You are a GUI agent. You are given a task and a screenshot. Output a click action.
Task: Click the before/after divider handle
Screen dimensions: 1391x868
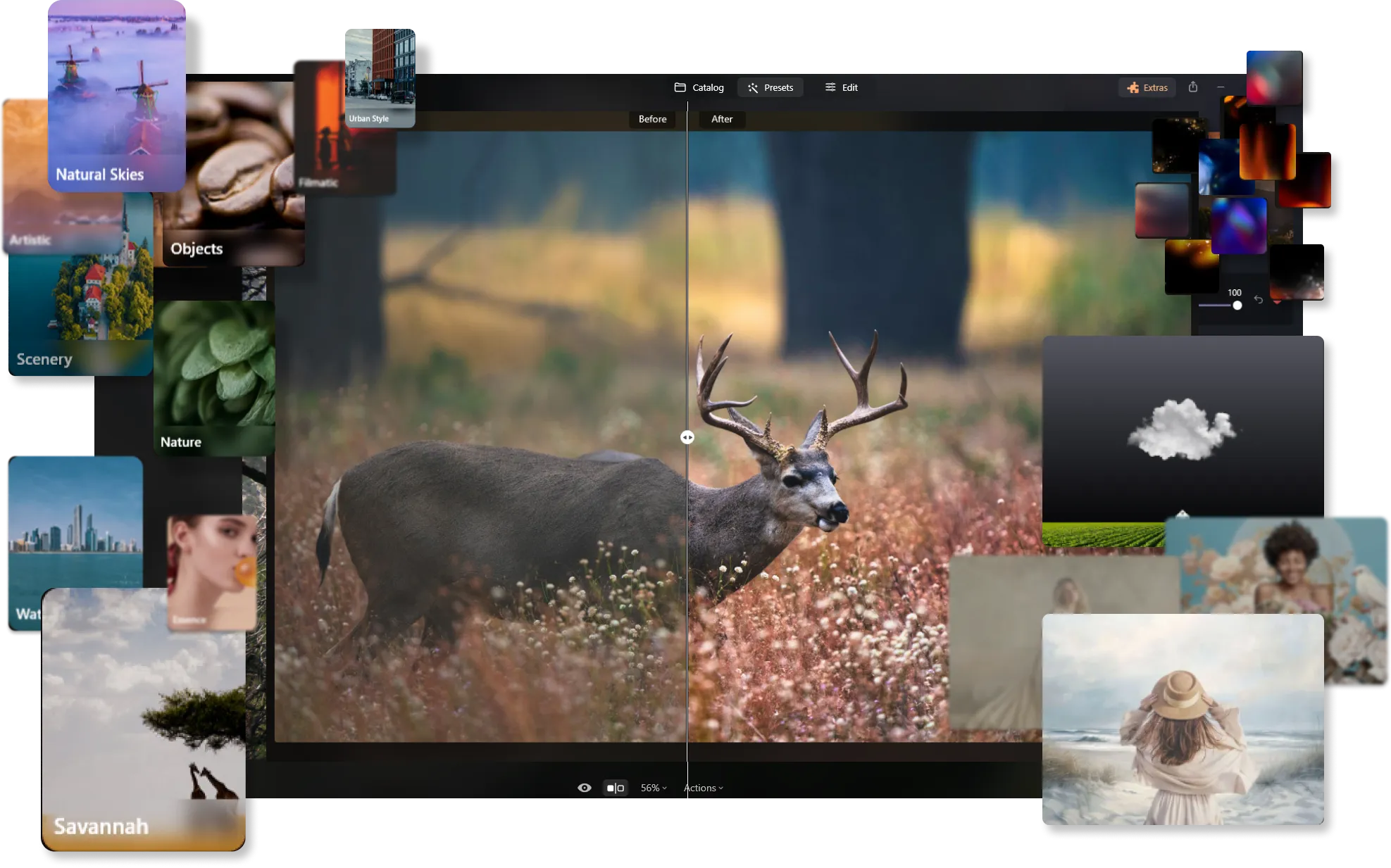click(x=687, y=437)
